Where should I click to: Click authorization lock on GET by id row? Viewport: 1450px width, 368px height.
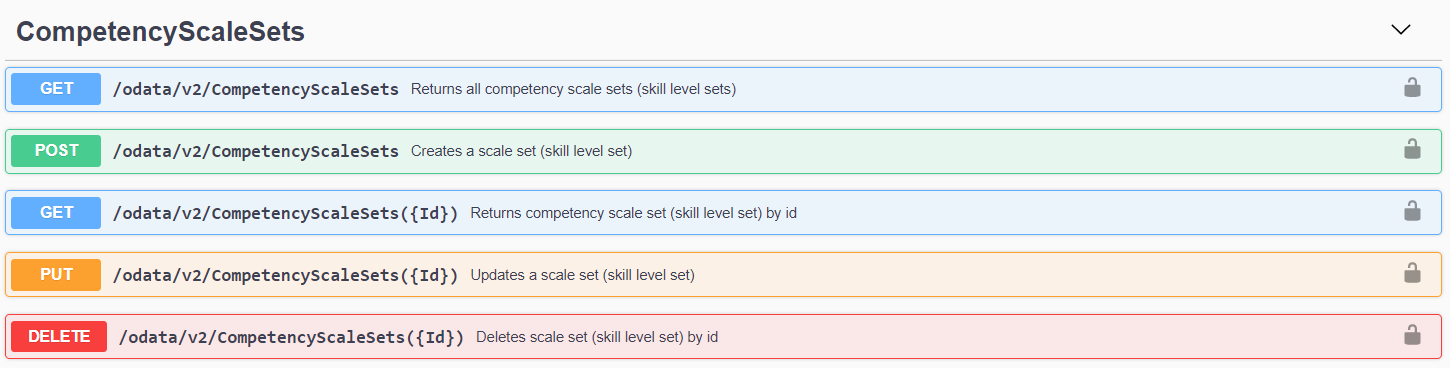[1412, 212]
